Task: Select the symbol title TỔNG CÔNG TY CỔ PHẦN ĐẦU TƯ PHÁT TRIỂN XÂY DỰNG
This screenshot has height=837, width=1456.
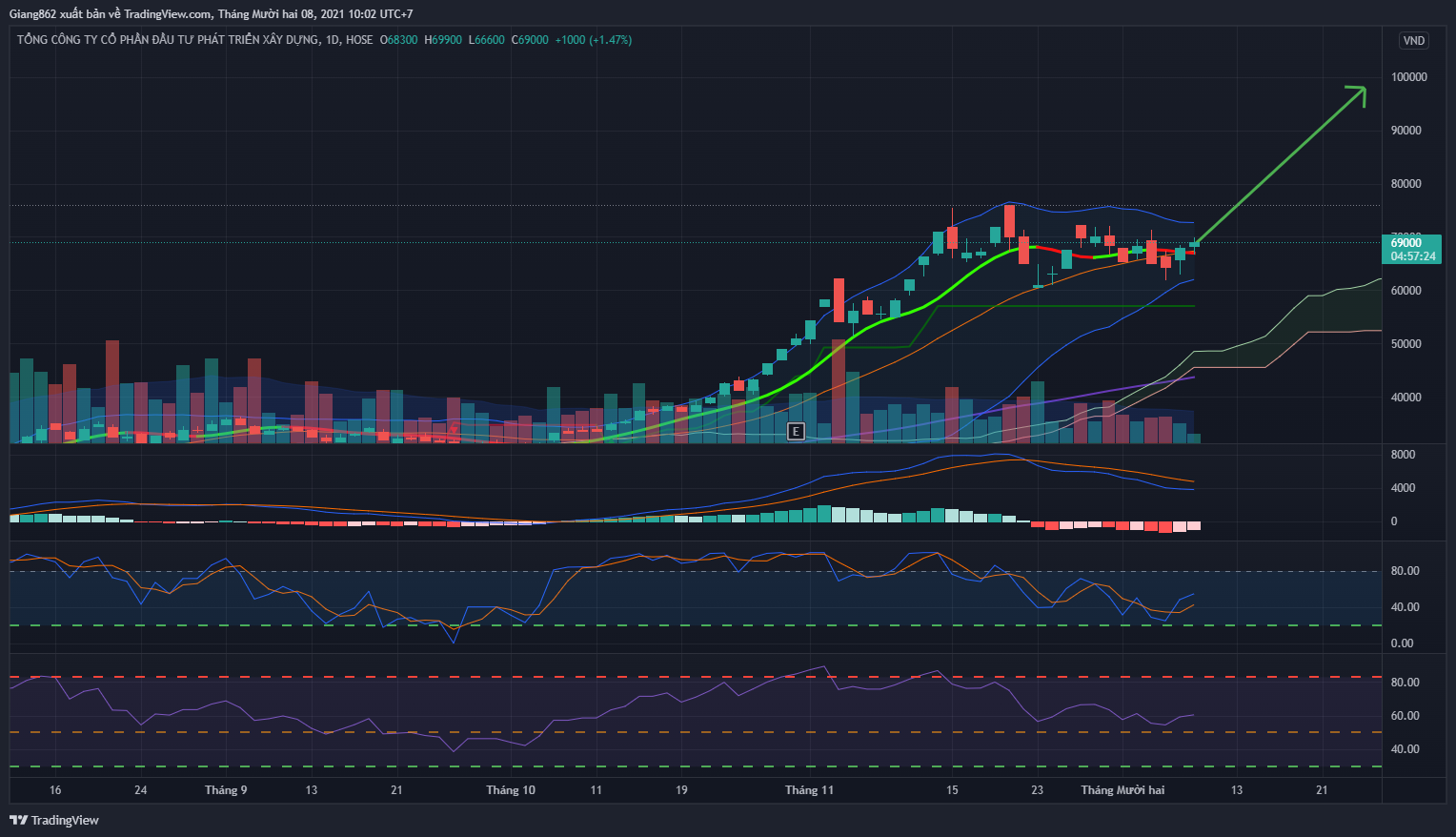Action: [168, 40]
